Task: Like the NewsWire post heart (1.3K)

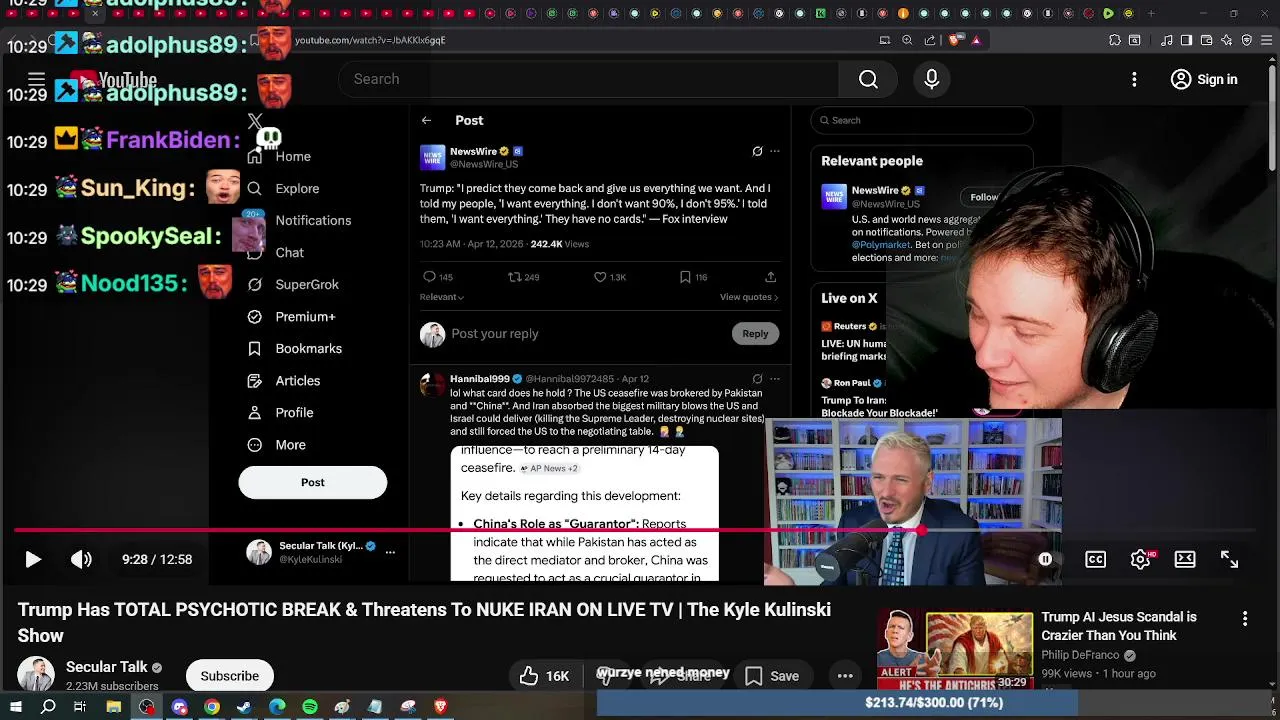Action: pyautogui.click(x=609, y=277)
